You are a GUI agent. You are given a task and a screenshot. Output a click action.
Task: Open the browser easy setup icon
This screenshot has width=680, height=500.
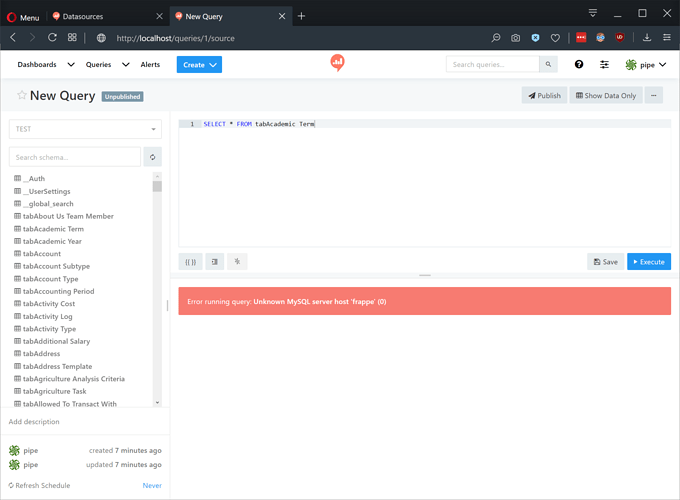tap(667, 38)
